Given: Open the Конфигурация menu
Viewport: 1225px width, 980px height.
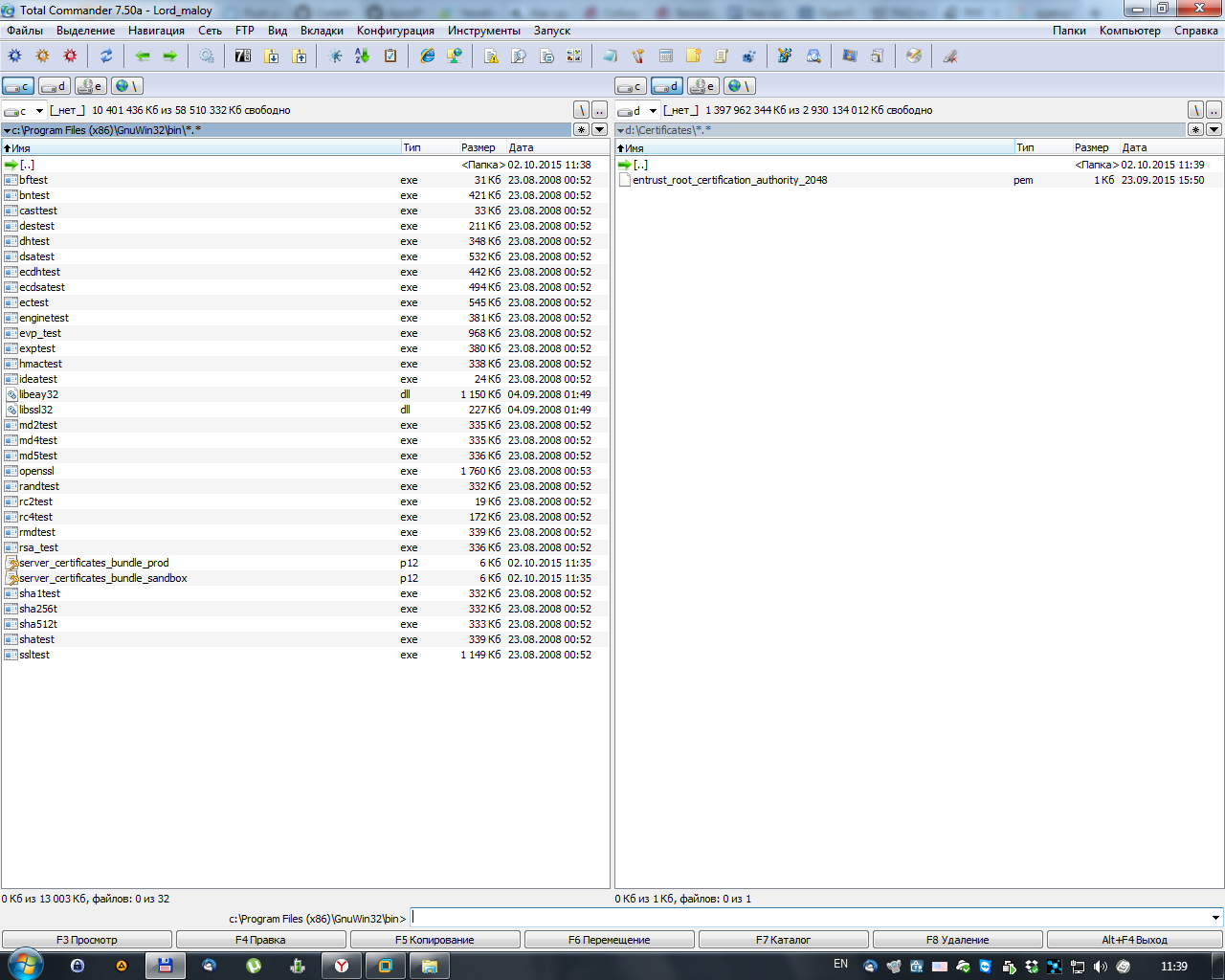Looking at the screenshot, I should [395, 31].
